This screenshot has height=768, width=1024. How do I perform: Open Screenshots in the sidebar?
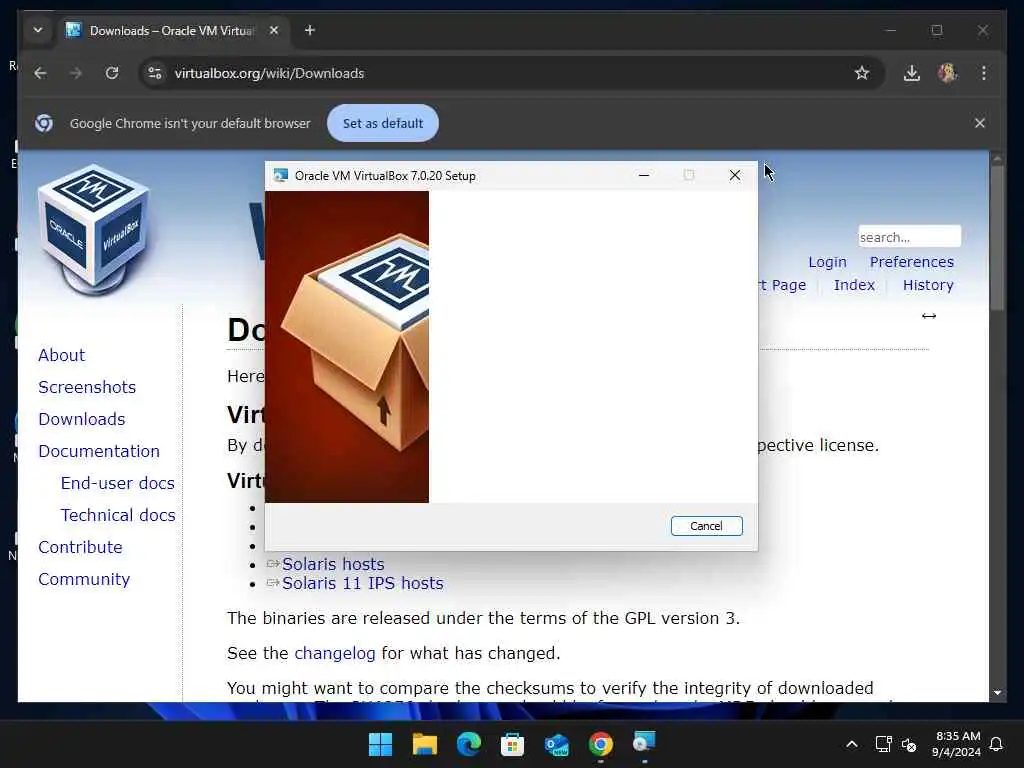tap(87, 387)
